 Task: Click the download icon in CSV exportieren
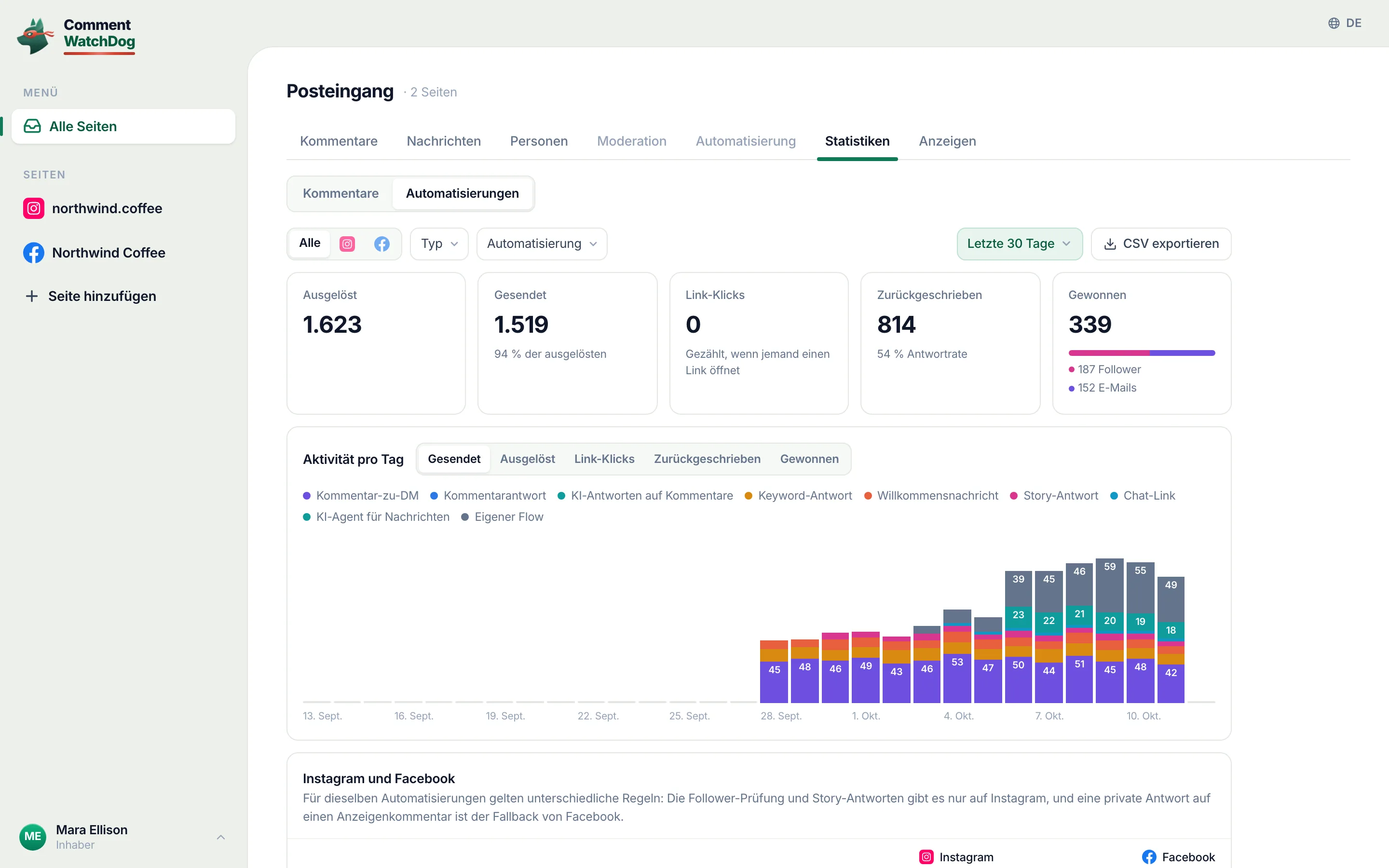(1110, 244)
